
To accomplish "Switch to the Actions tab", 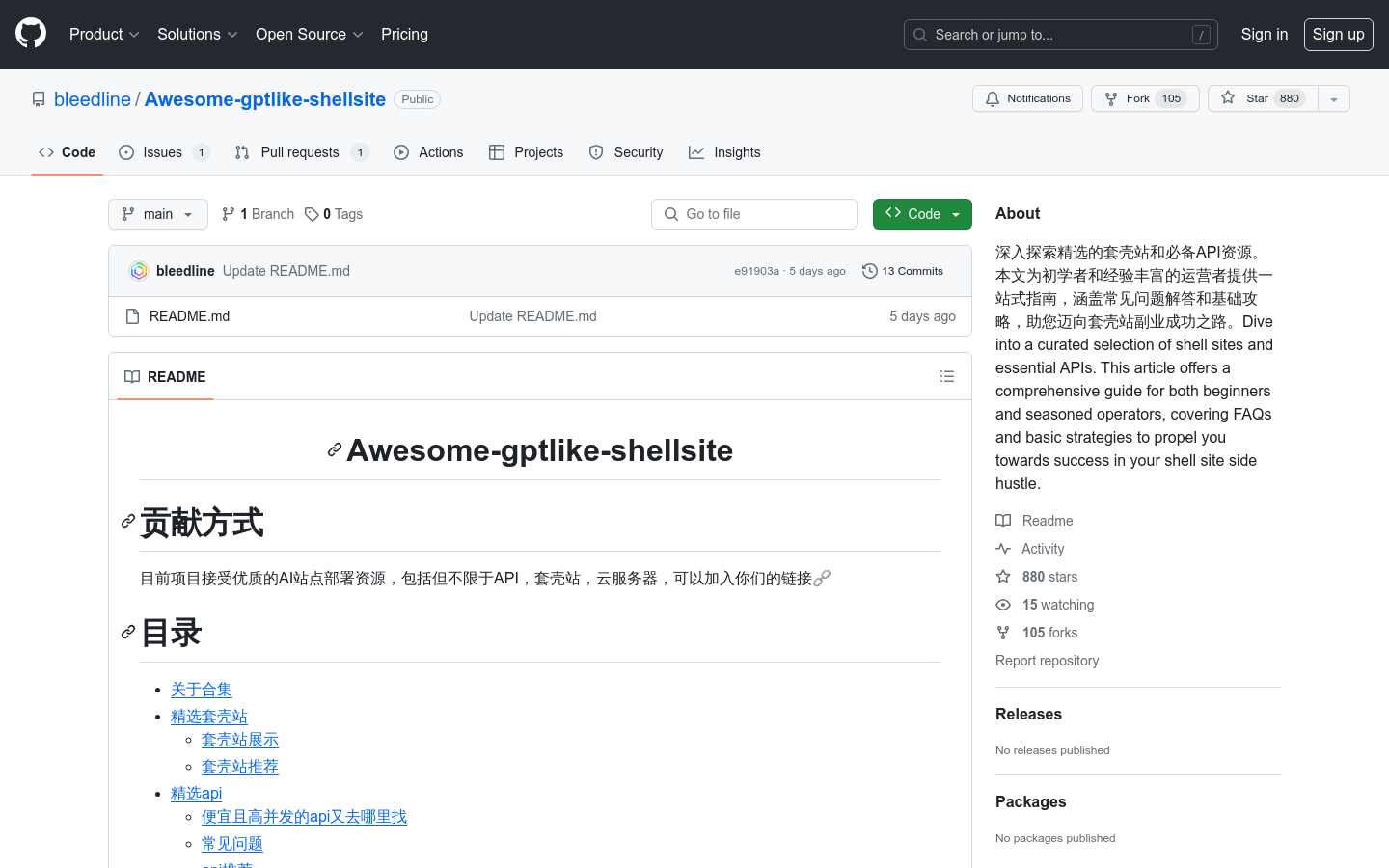I will pos(428,152).
